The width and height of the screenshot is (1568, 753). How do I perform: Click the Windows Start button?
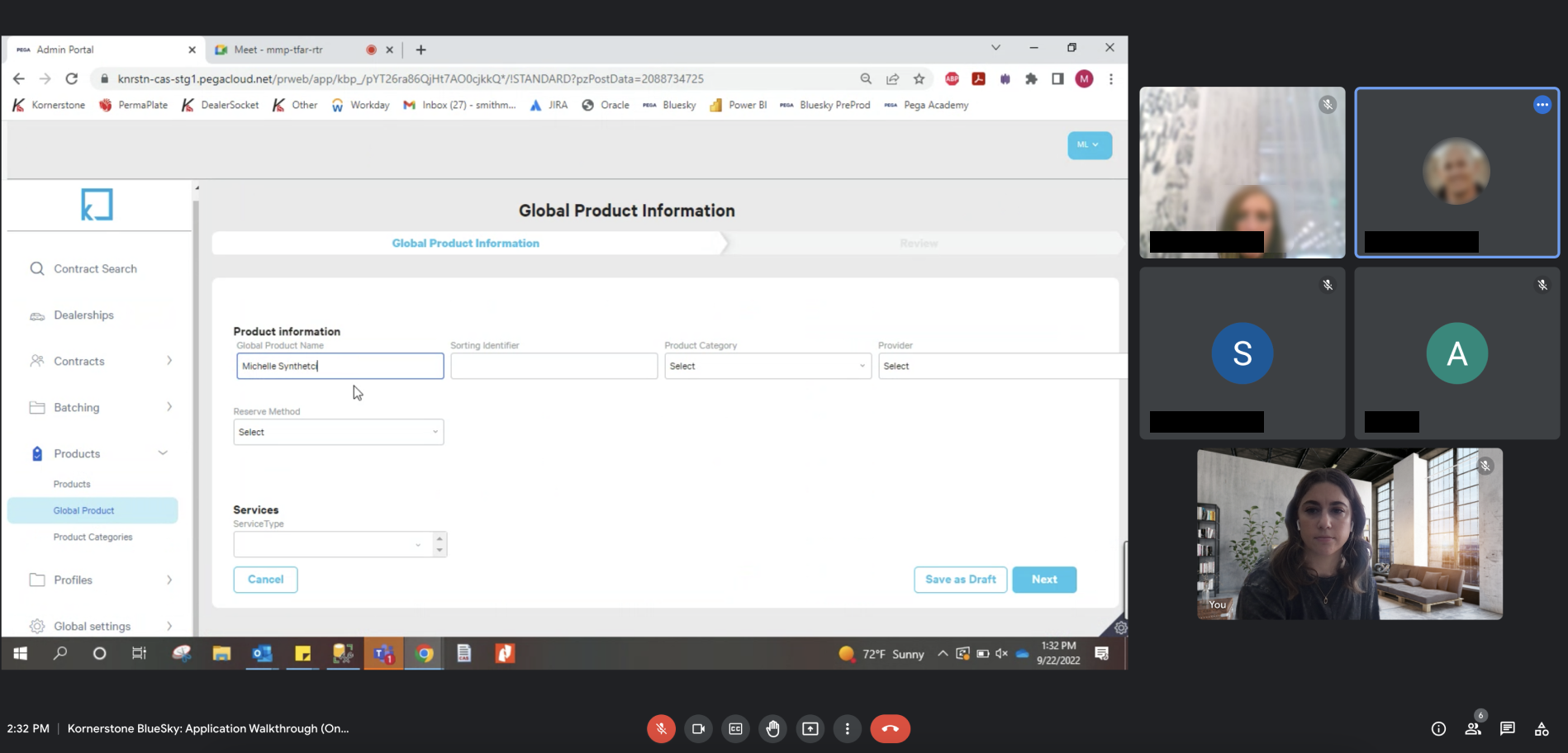21,653
